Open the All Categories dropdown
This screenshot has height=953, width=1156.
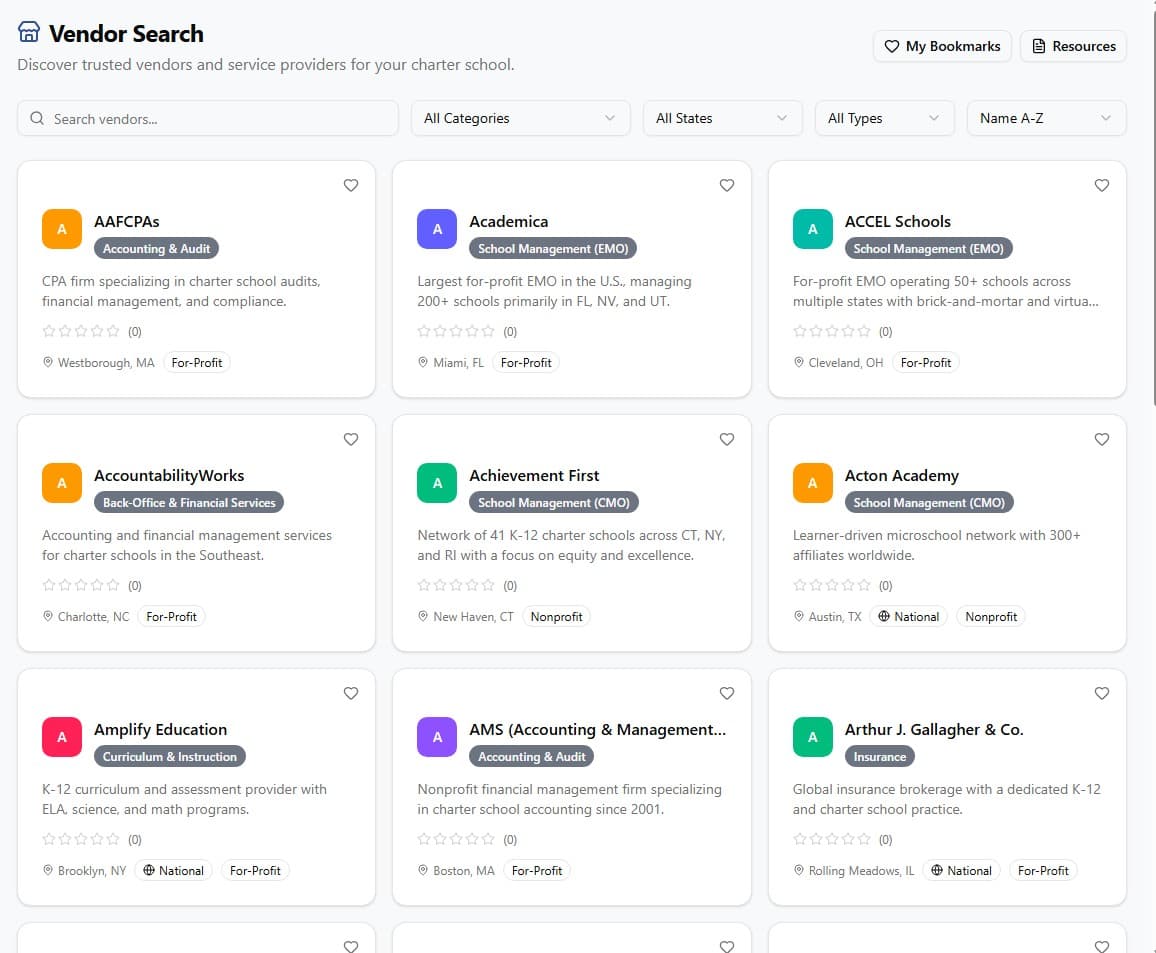(x=520, y=118)
